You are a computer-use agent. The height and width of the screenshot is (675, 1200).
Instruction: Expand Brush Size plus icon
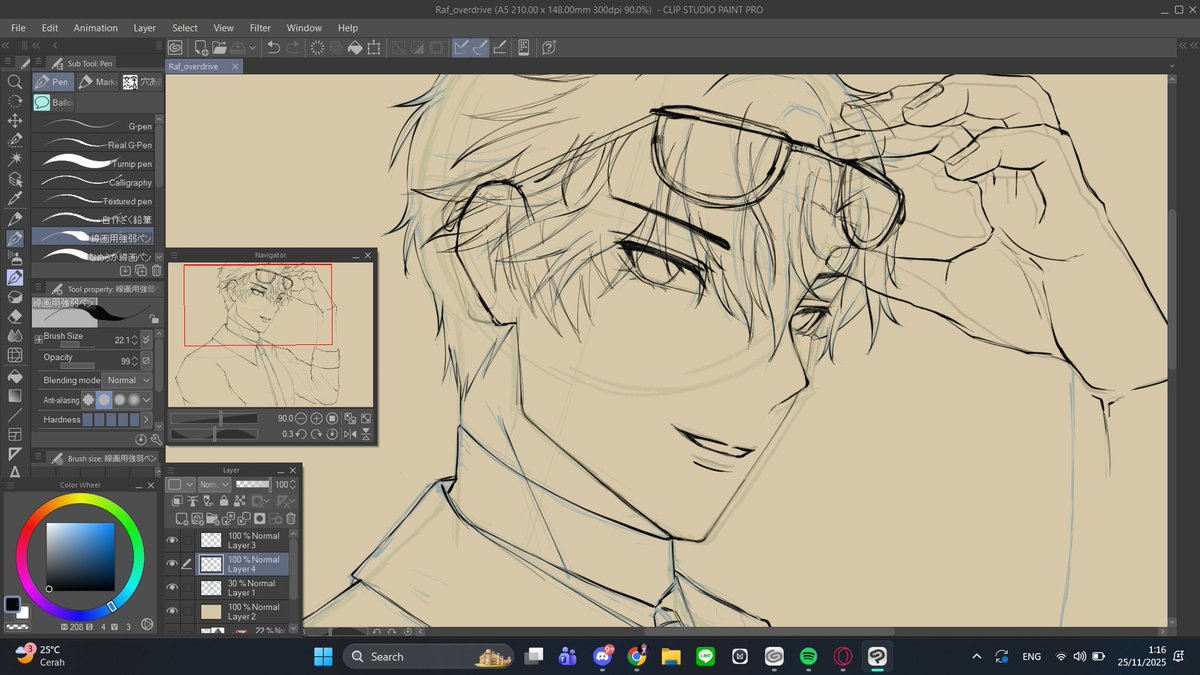(x=39, y=338)
